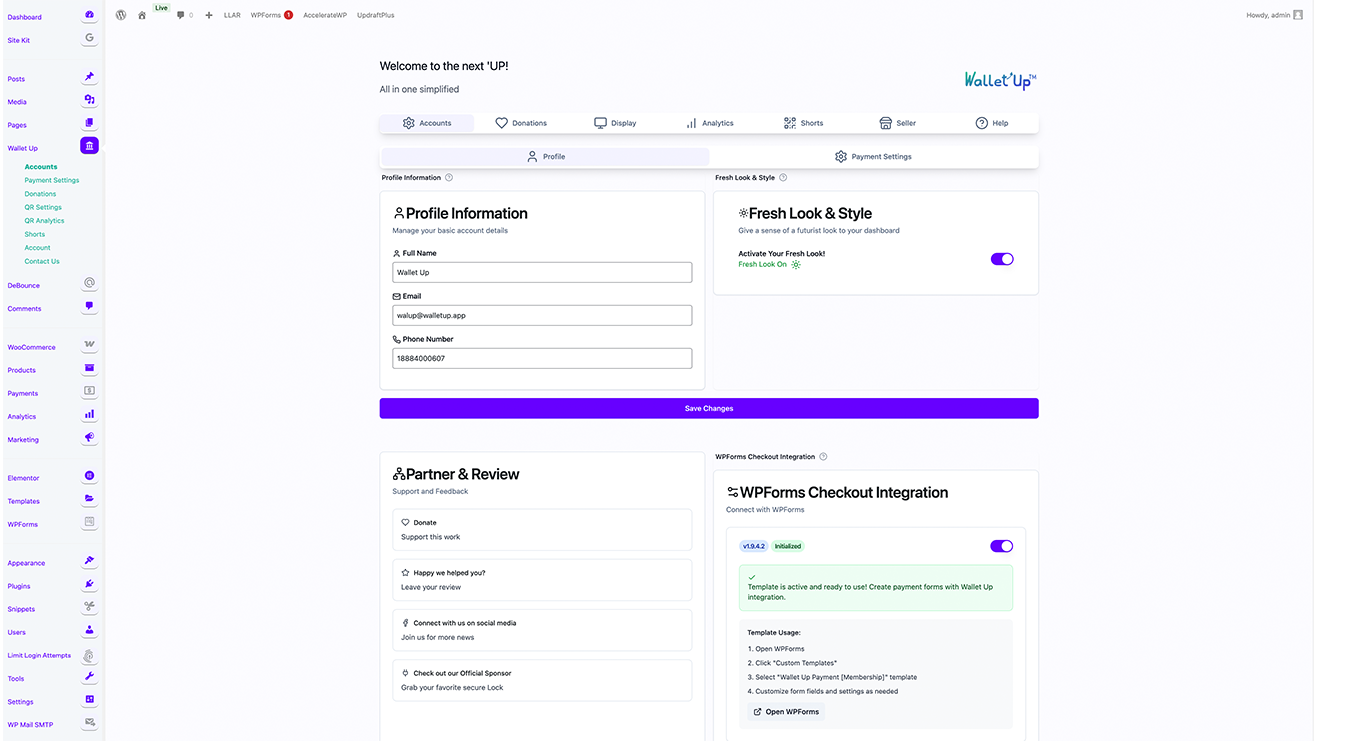Click the Tools wrench icon
Screen dimensions: 1361x741
point(89,676)
